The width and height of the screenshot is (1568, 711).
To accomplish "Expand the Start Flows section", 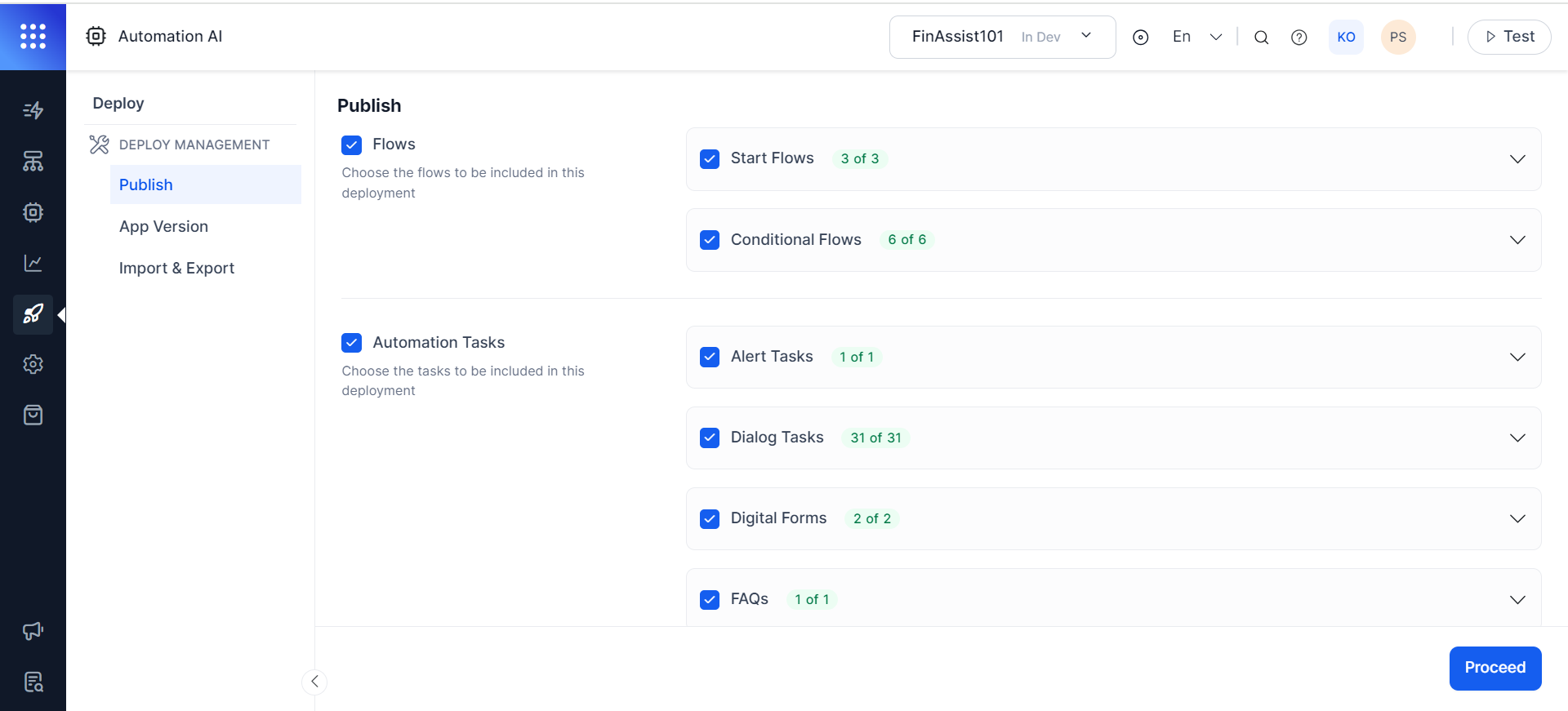I will click(1517, 159).
